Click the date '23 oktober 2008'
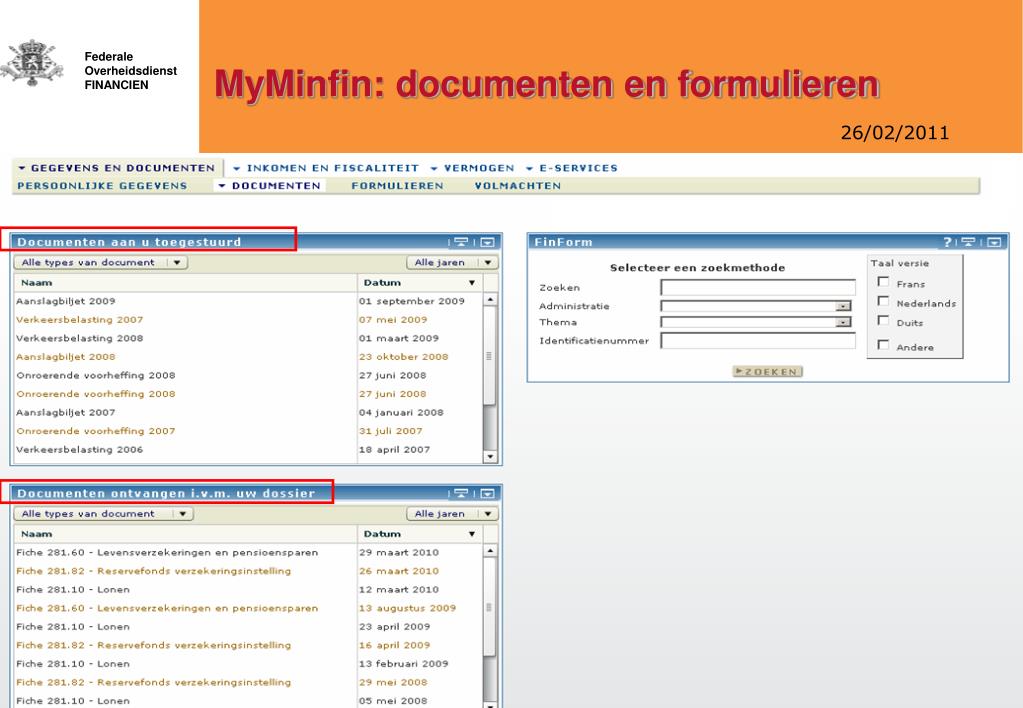 coord(403,357)
